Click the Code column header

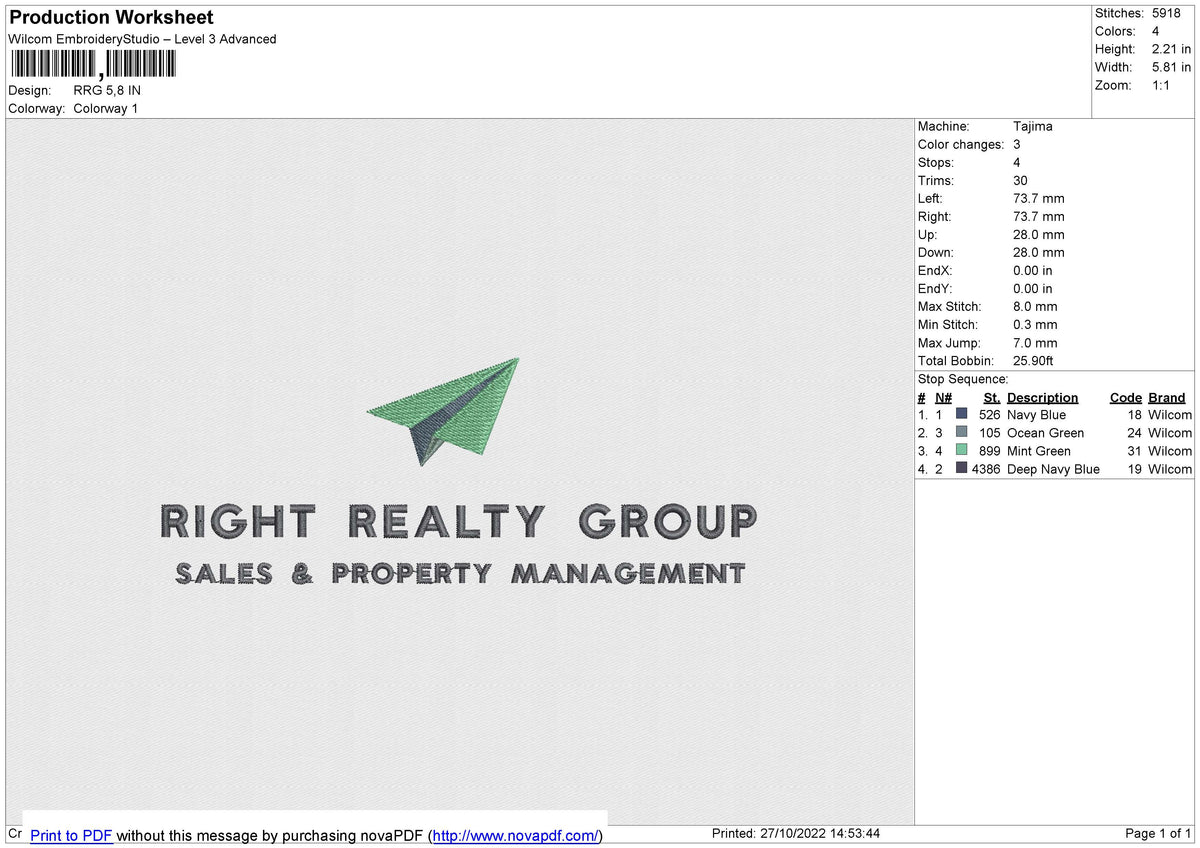coord(1125,397)
